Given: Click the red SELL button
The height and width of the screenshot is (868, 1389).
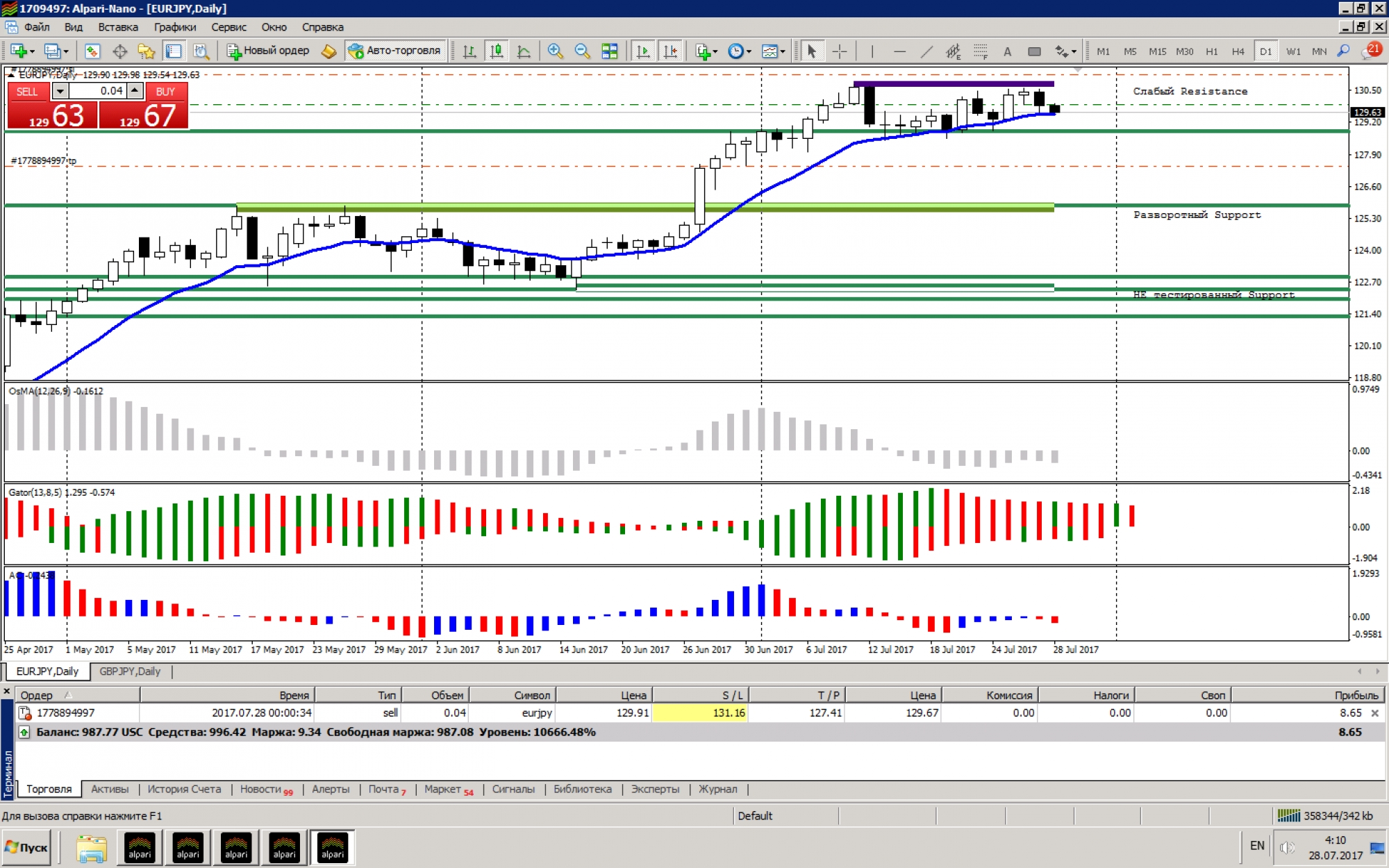Looking at the screenshot, I should tap(28, 92).
